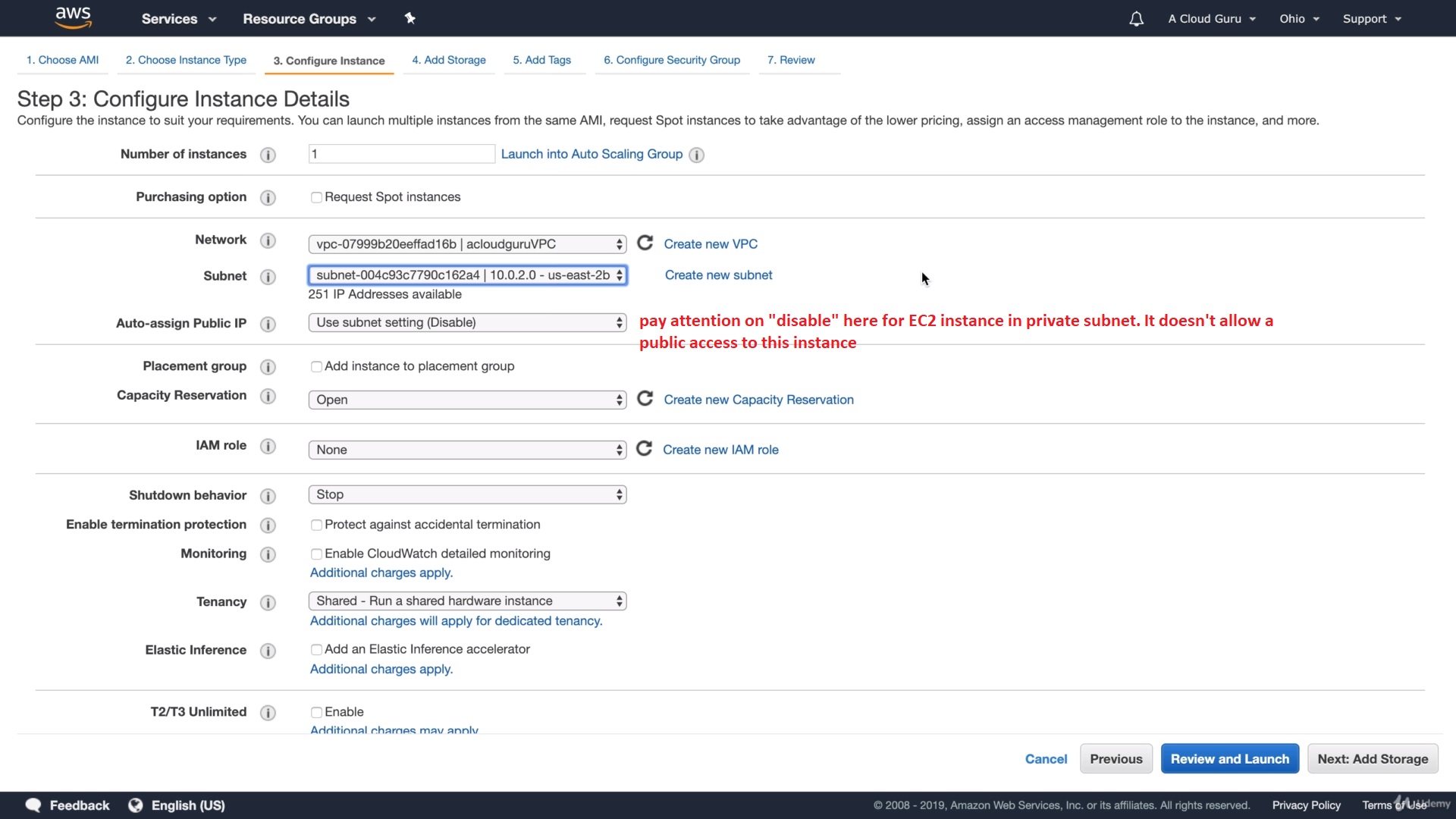The width and height of the screenshot is (1456, 819).
Task: Go to 4. Add Storage tab
Action: (x=449, y=60)
